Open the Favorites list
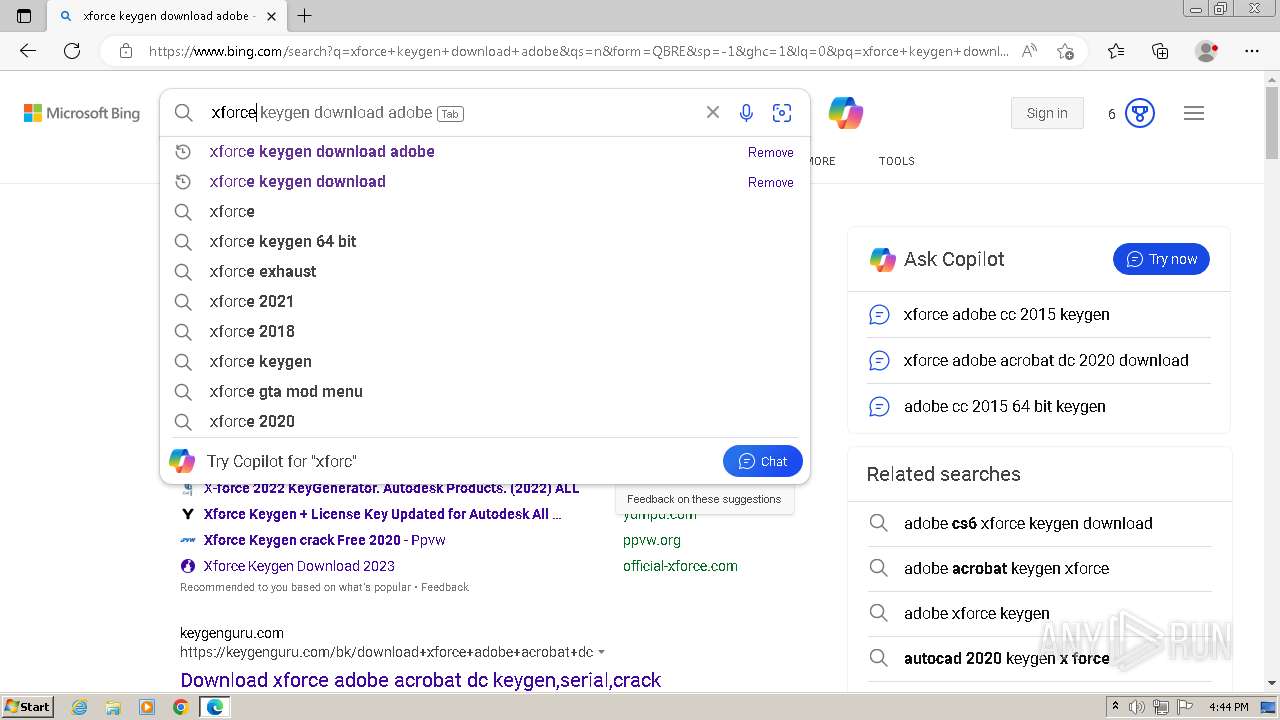The width and height of the screenshot is (1280, 720). [x=1116, y=51]
